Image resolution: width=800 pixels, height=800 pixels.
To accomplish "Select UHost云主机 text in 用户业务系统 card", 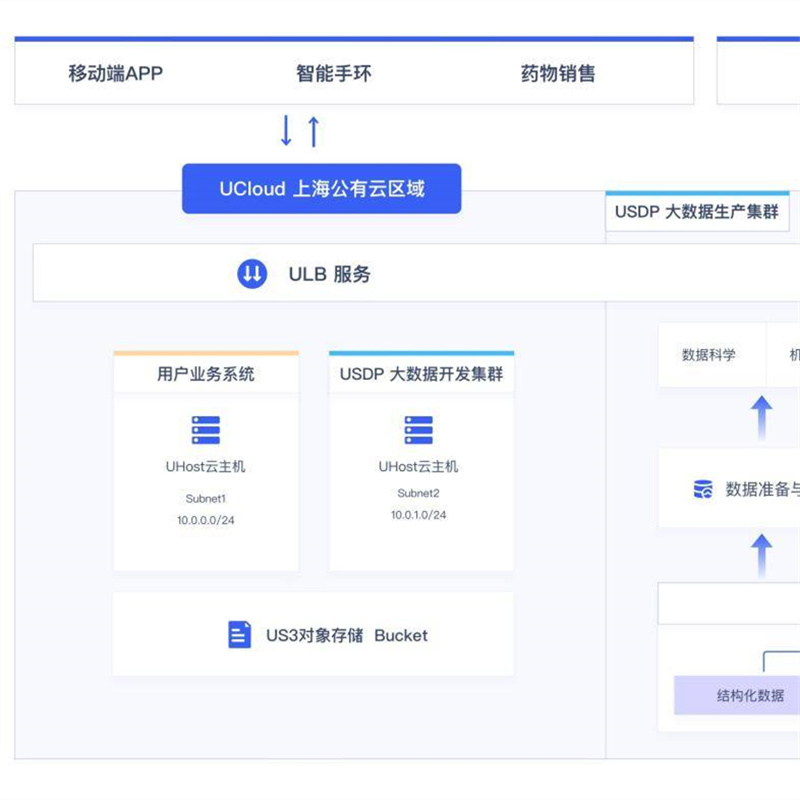I will tap(206, 466).
